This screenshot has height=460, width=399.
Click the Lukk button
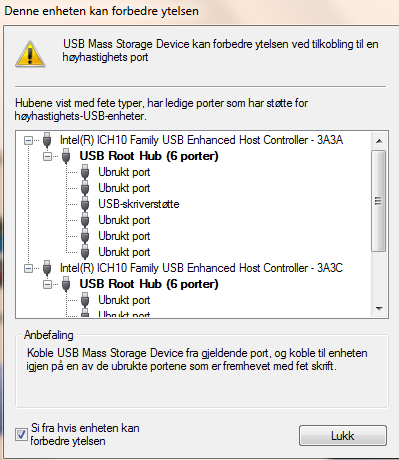tap(343, 435)
